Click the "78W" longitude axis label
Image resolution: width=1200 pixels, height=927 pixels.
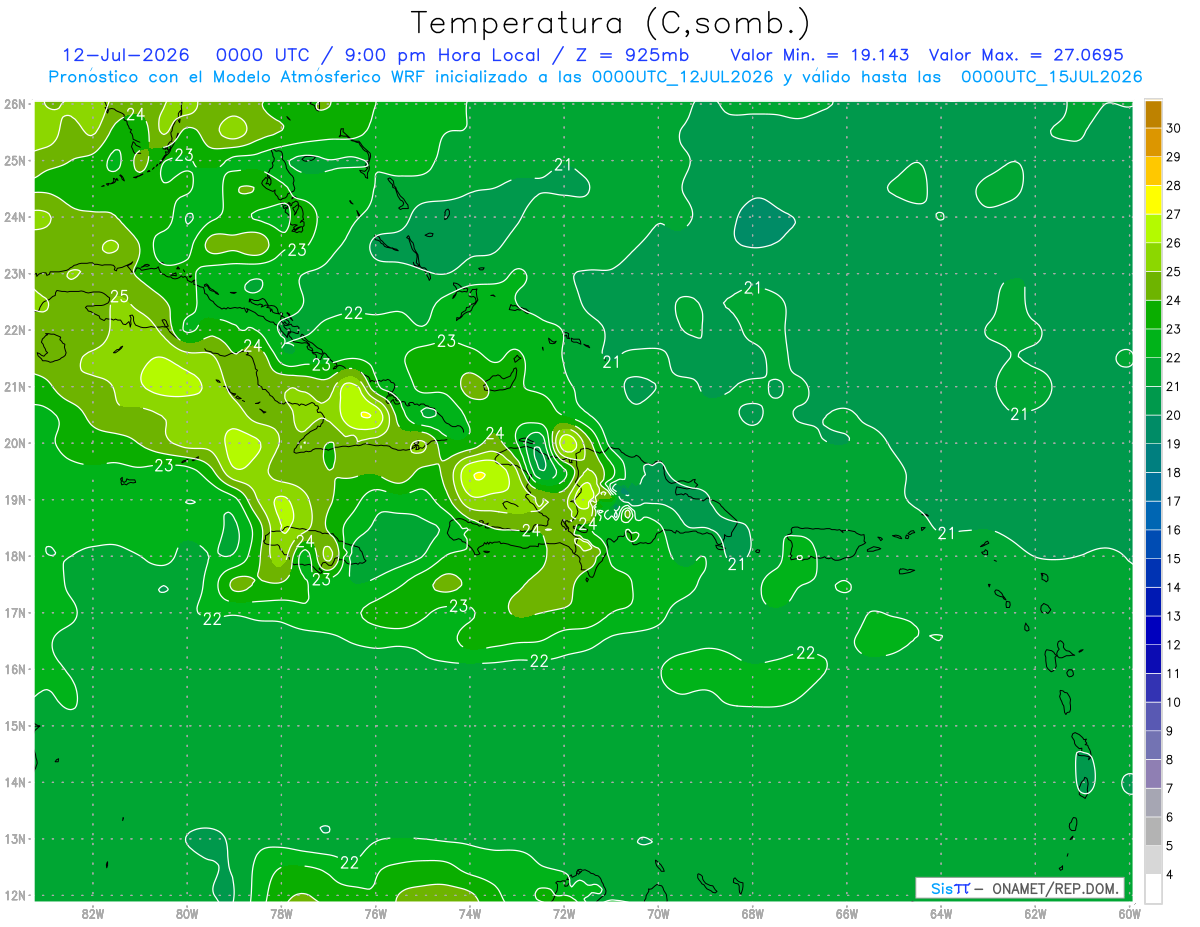(x=281, y=913)
